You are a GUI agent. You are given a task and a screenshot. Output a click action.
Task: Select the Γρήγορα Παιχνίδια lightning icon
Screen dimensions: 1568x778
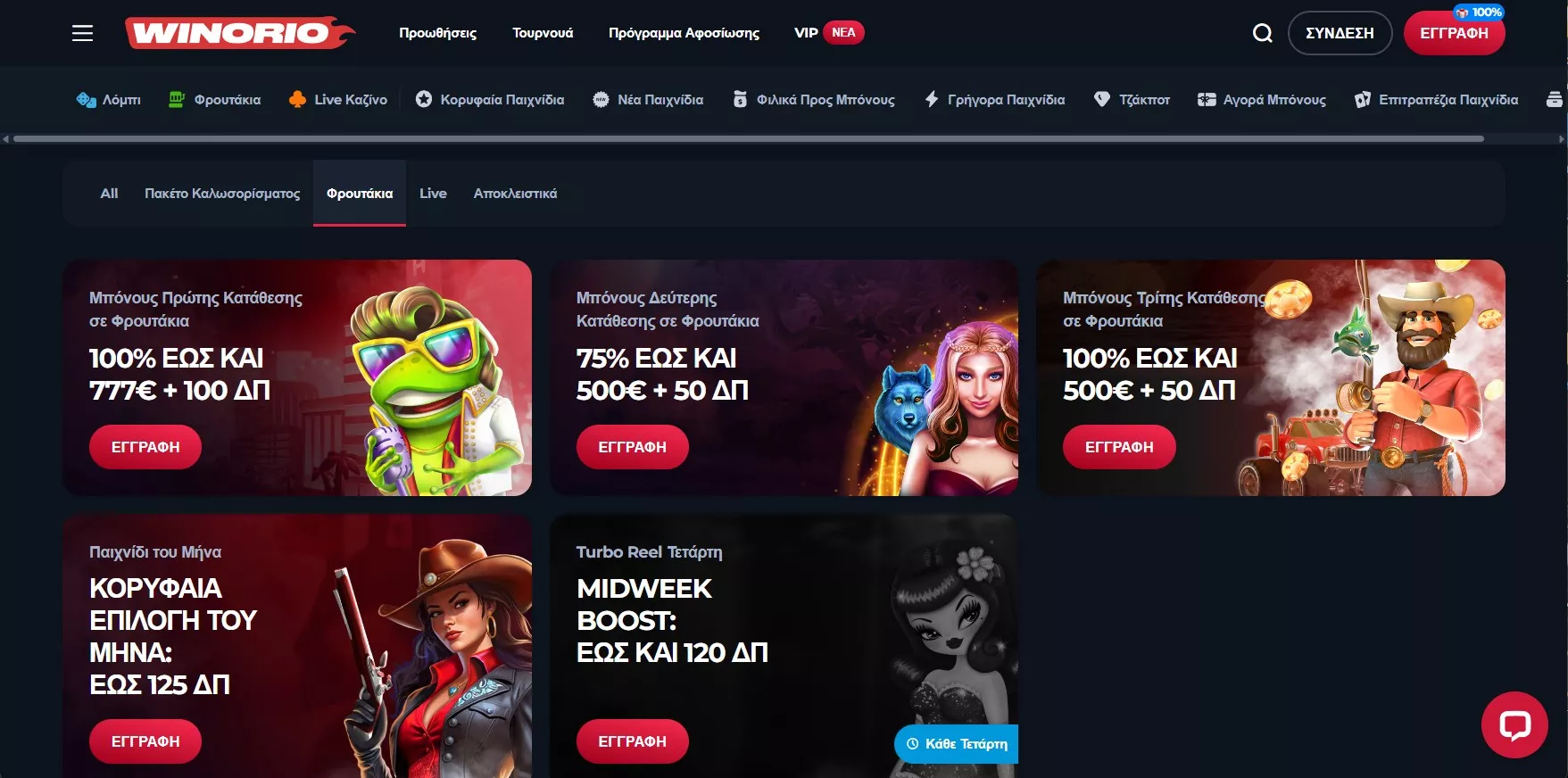tap(932, 100)
